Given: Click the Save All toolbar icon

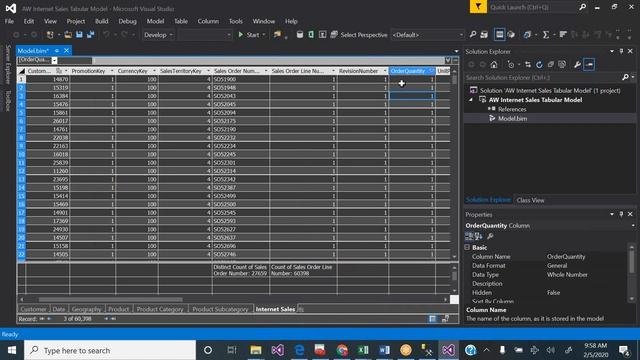Looking at the screenshot, I should 90,35.
